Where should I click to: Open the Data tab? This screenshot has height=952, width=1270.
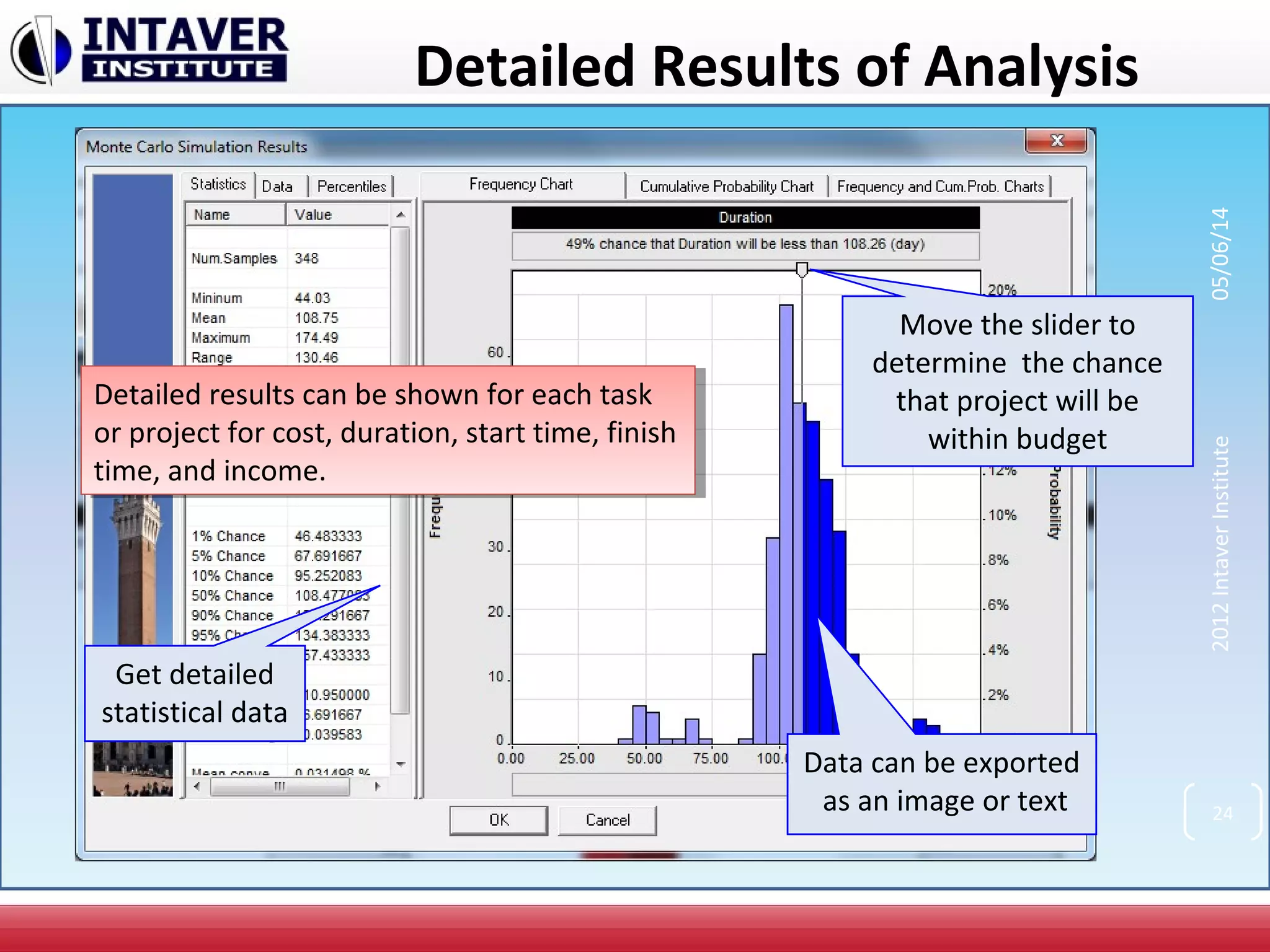click(x=277, y=187)
